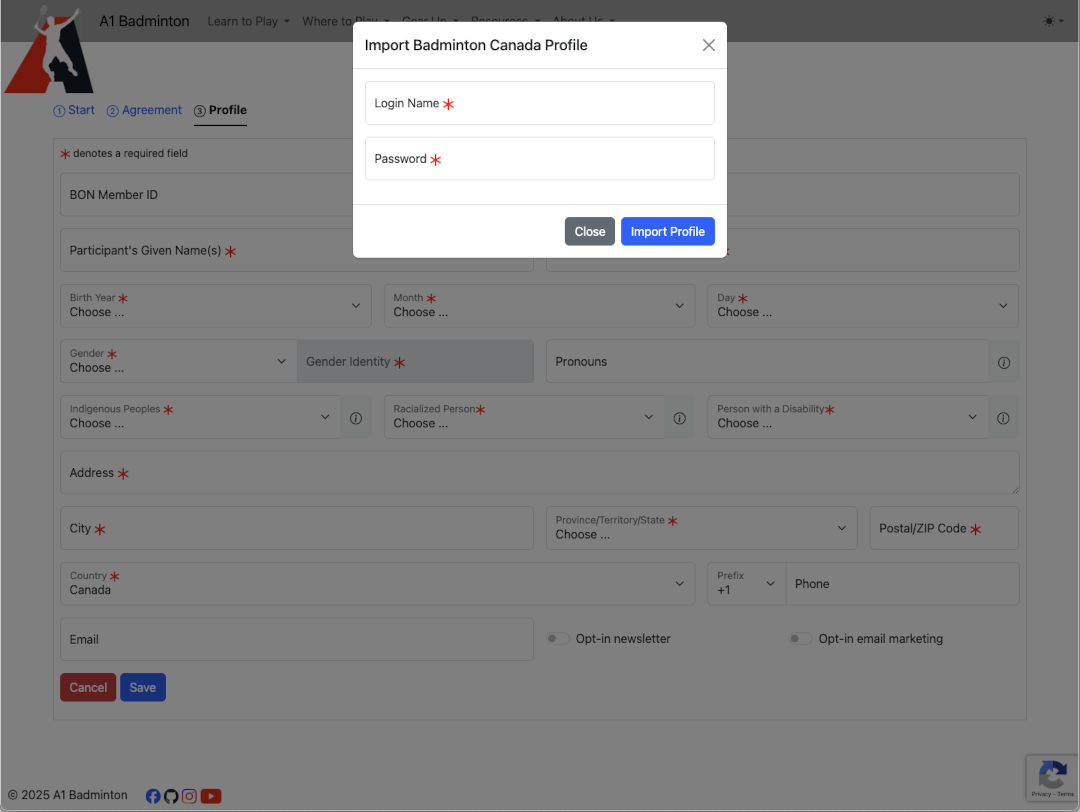Open the Facebook icon in the footer
The height and width of the screenshot is (812, 1080).
[153, 796]
